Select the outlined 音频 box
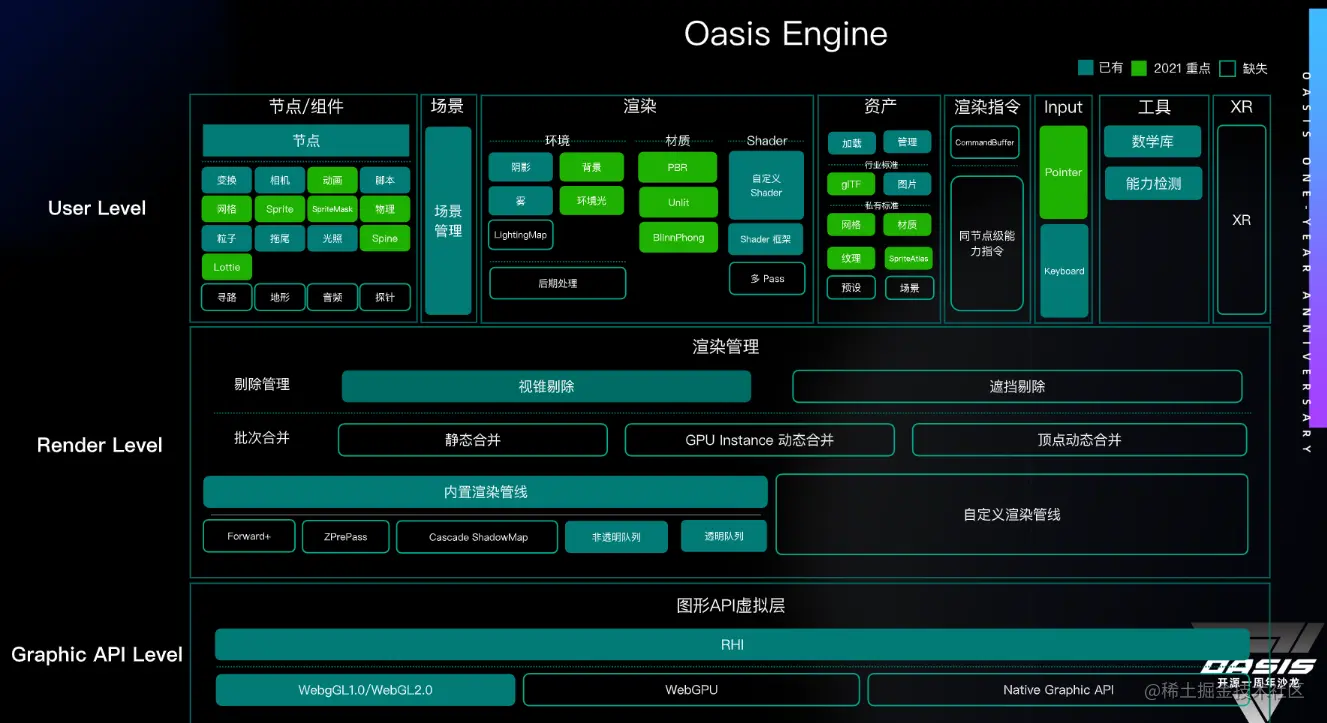 (333, 297)
